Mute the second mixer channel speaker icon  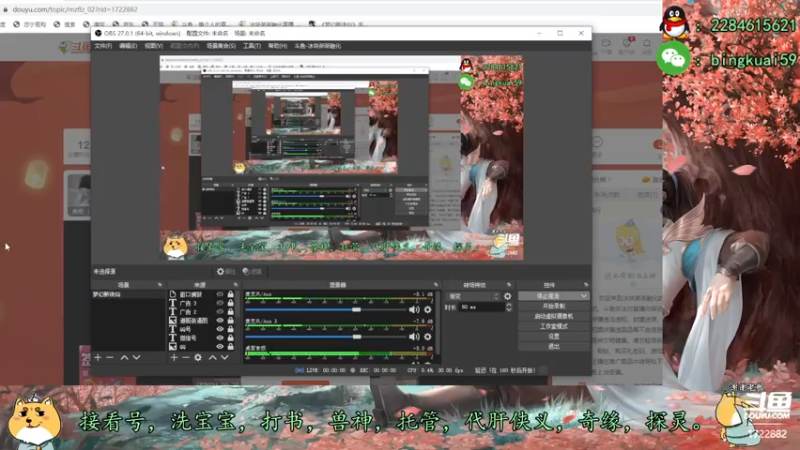click(414, 337)
